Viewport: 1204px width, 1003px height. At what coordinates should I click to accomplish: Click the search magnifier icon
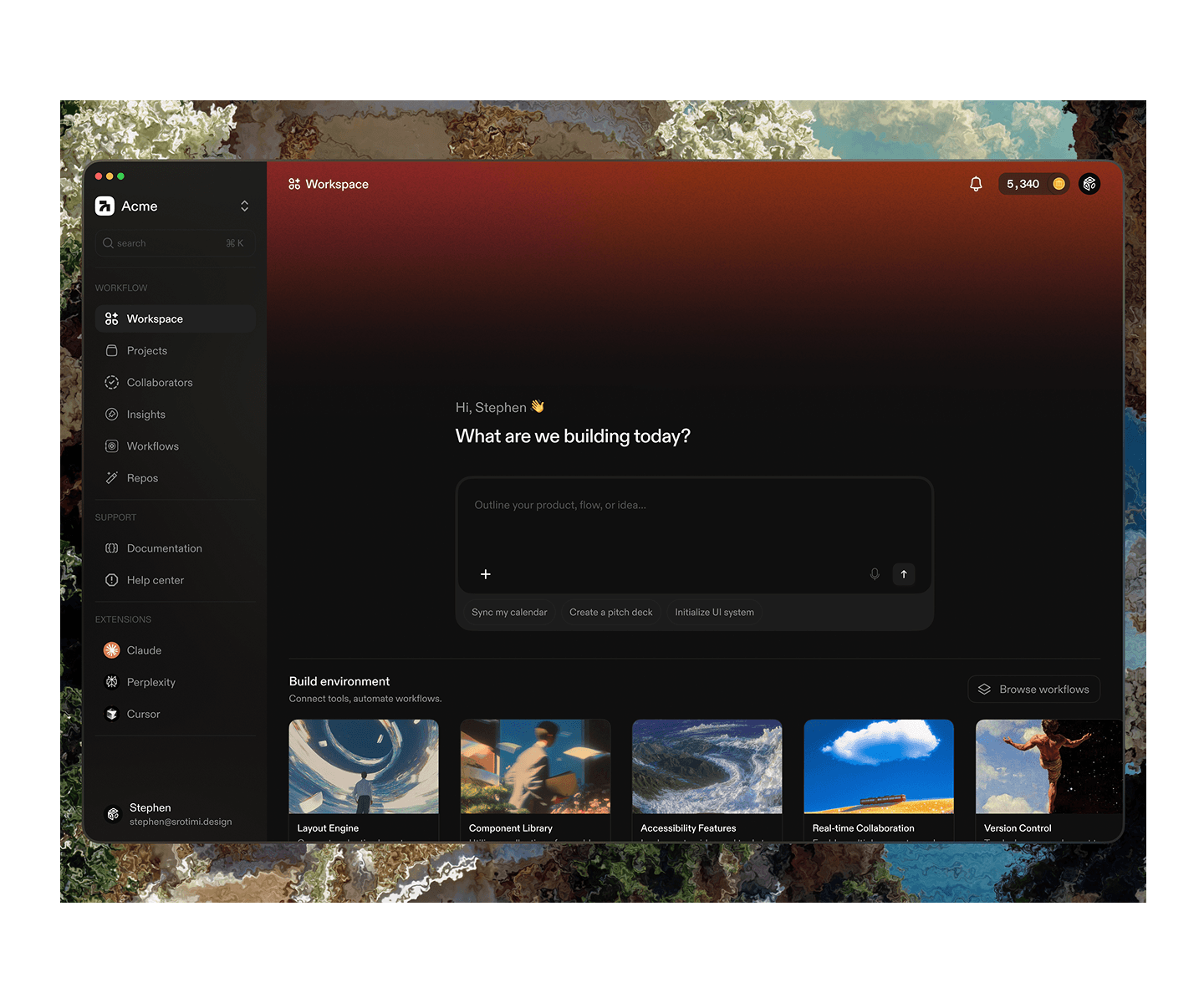[x=108, y=243]
